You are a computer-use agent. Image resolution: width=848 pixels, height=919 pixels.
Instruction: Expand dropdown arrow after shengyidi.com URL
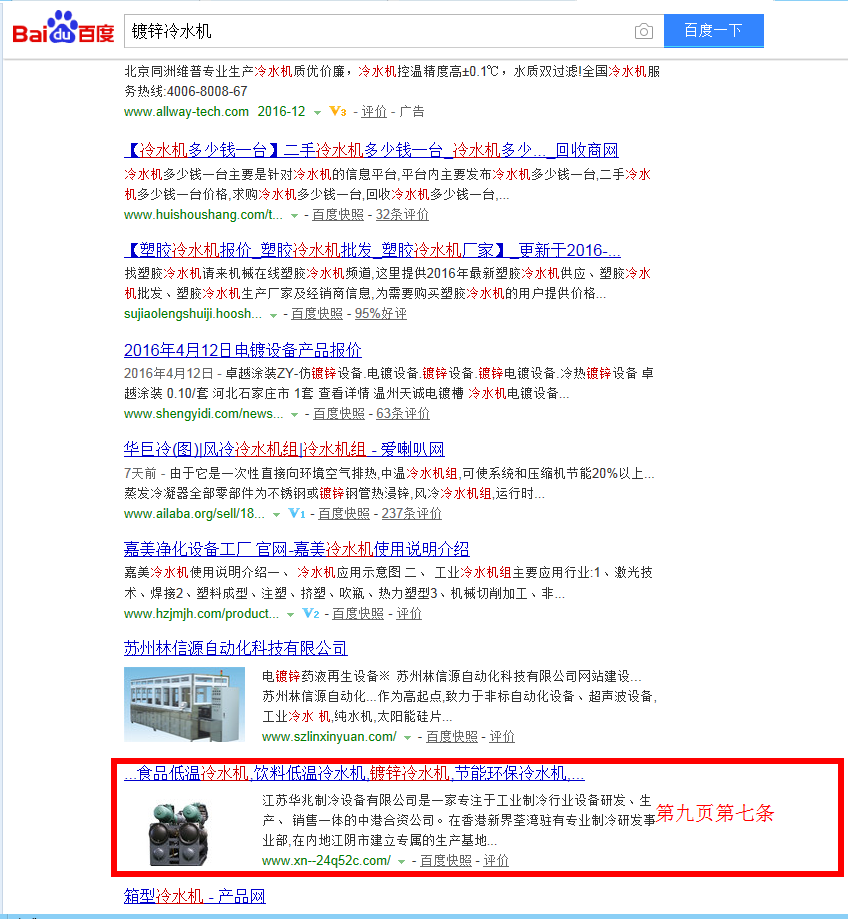(294, 415)
